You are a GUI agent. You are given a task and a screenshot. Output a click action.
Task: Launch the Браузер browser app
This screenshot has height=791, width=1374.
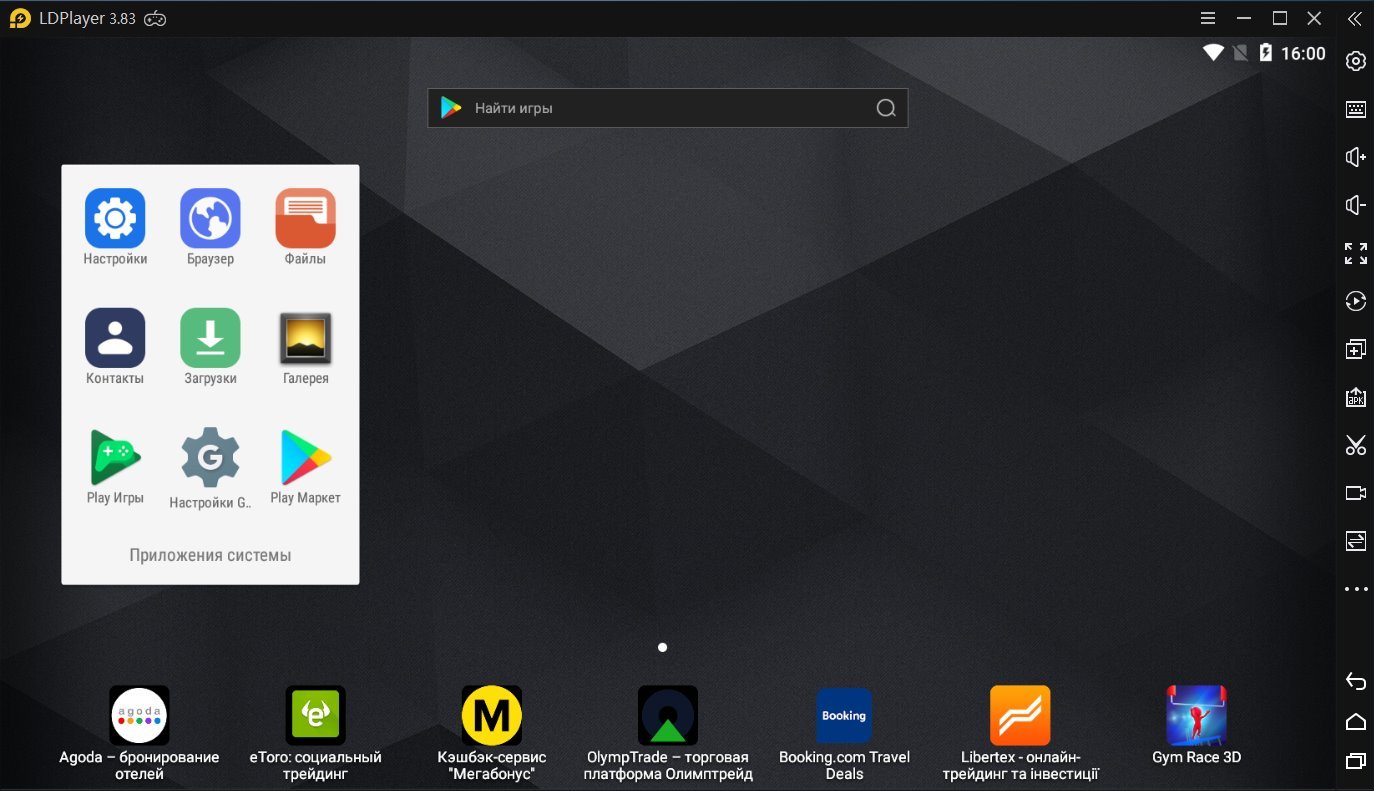pyautogui.click(x=210, y=218)
